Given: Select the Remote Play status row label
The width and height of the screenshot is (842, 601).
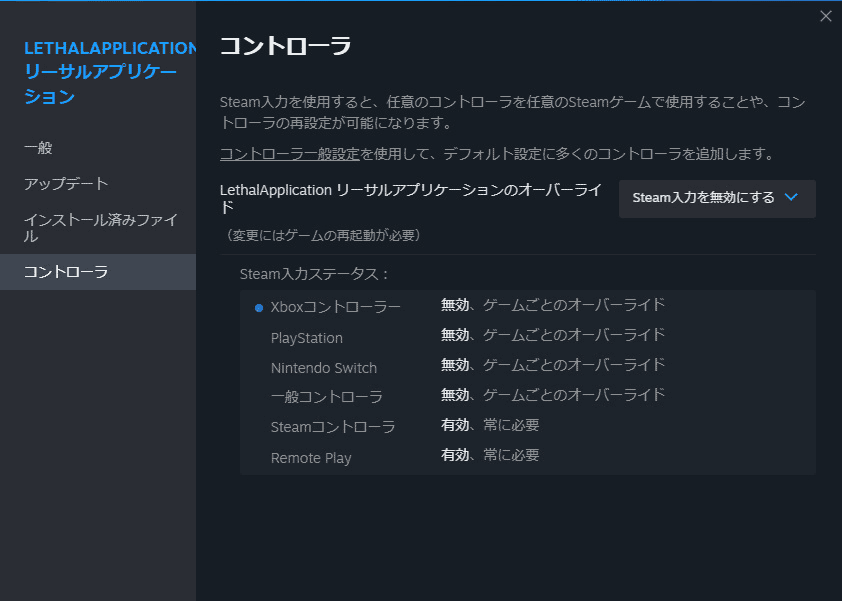Looking at the screenshot, I should 311,458.
